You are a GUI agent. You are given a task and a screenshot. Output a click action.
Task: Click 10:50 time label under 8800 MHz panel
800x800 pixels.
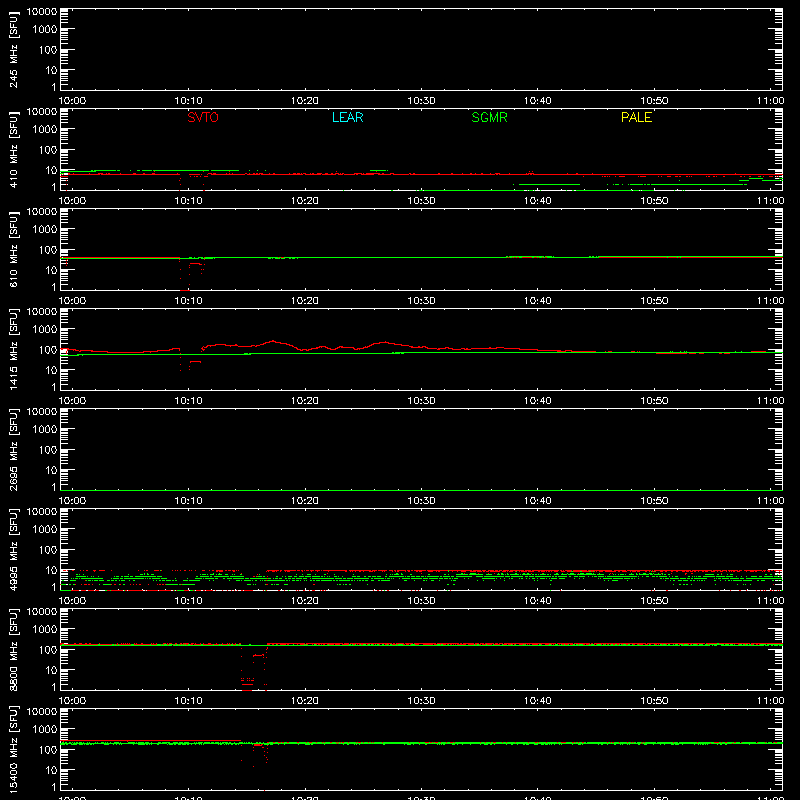click(654, 701)
